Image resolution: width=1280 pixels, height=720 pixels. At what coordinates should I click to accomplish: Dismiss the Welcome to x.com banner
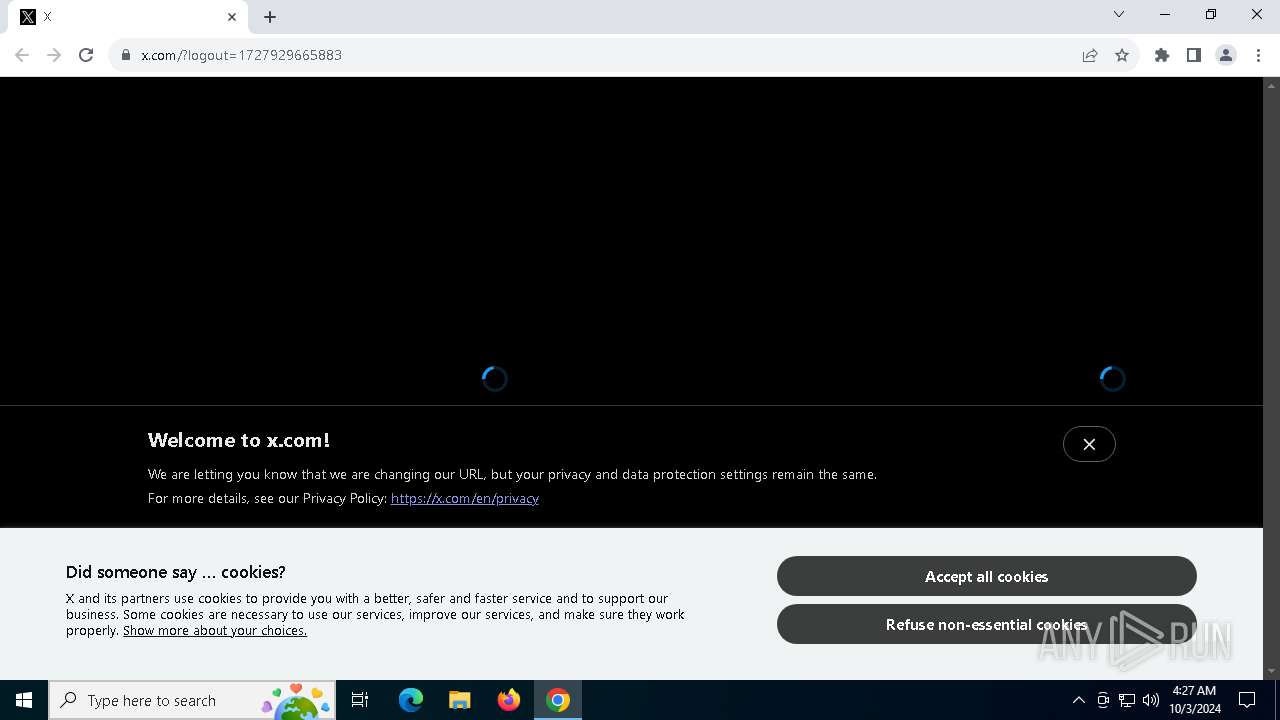[1089, 444]
